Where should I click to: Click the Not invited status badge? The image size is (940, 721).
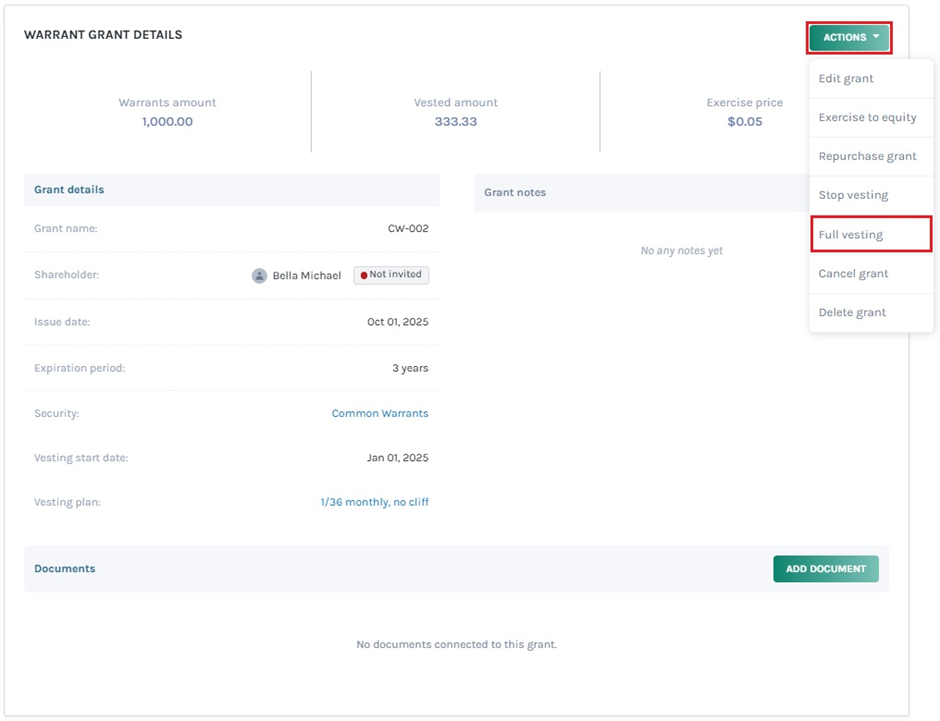[x=391, y=275]
